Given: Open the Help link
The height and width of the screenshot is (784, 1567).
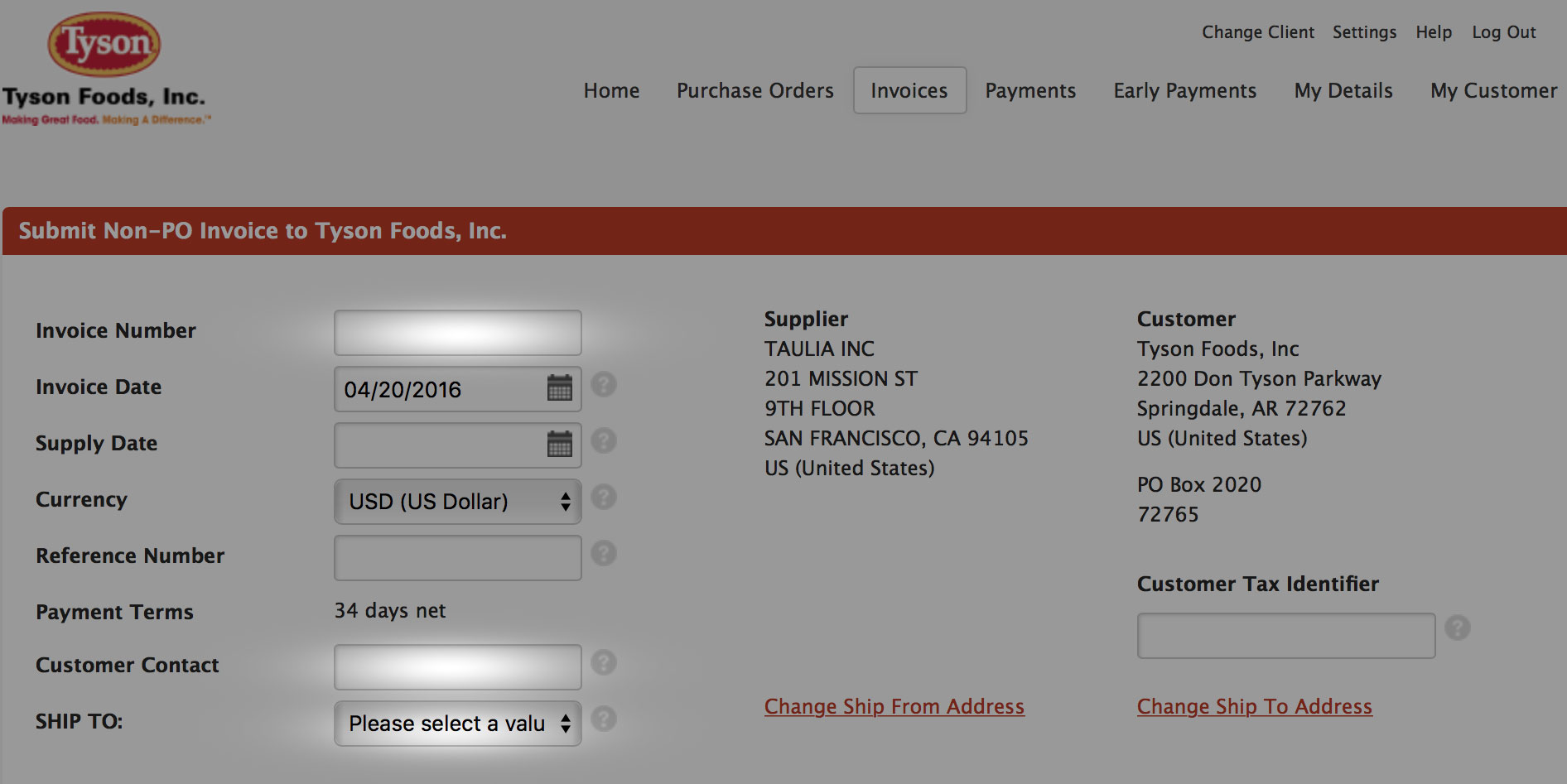Looking at the screenshot, I should pyautogui.click(x=1434, y=32).
